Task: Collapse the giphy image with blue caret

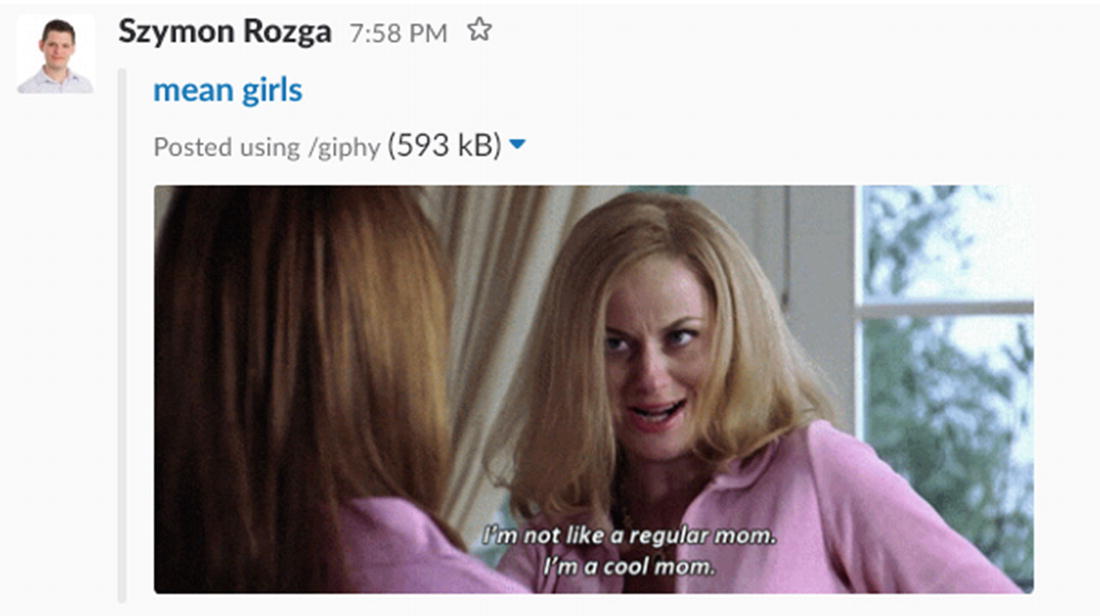Action: coord(517,145)
